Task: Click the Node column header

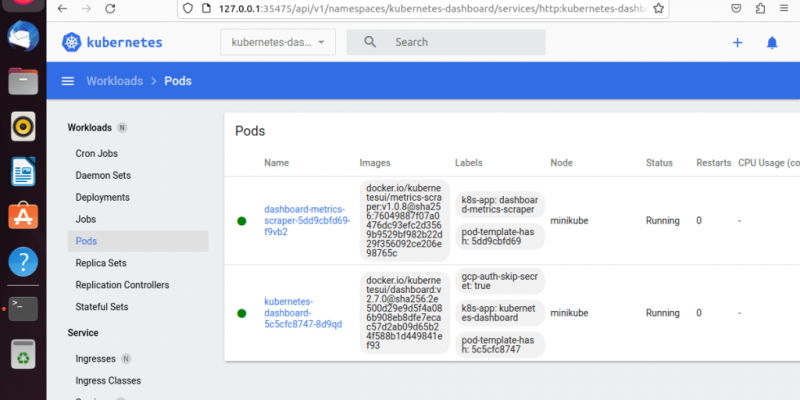Action: click(561, 163)
